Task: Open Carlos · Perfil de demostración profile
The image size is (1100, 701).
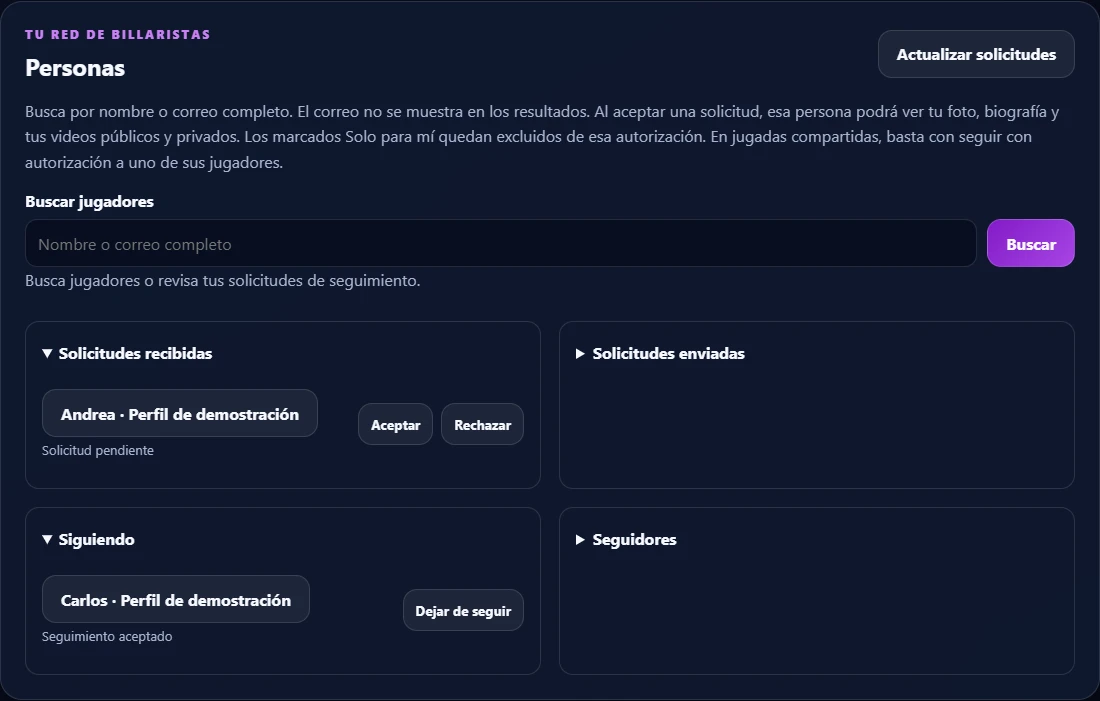Action: click(175, 599)
